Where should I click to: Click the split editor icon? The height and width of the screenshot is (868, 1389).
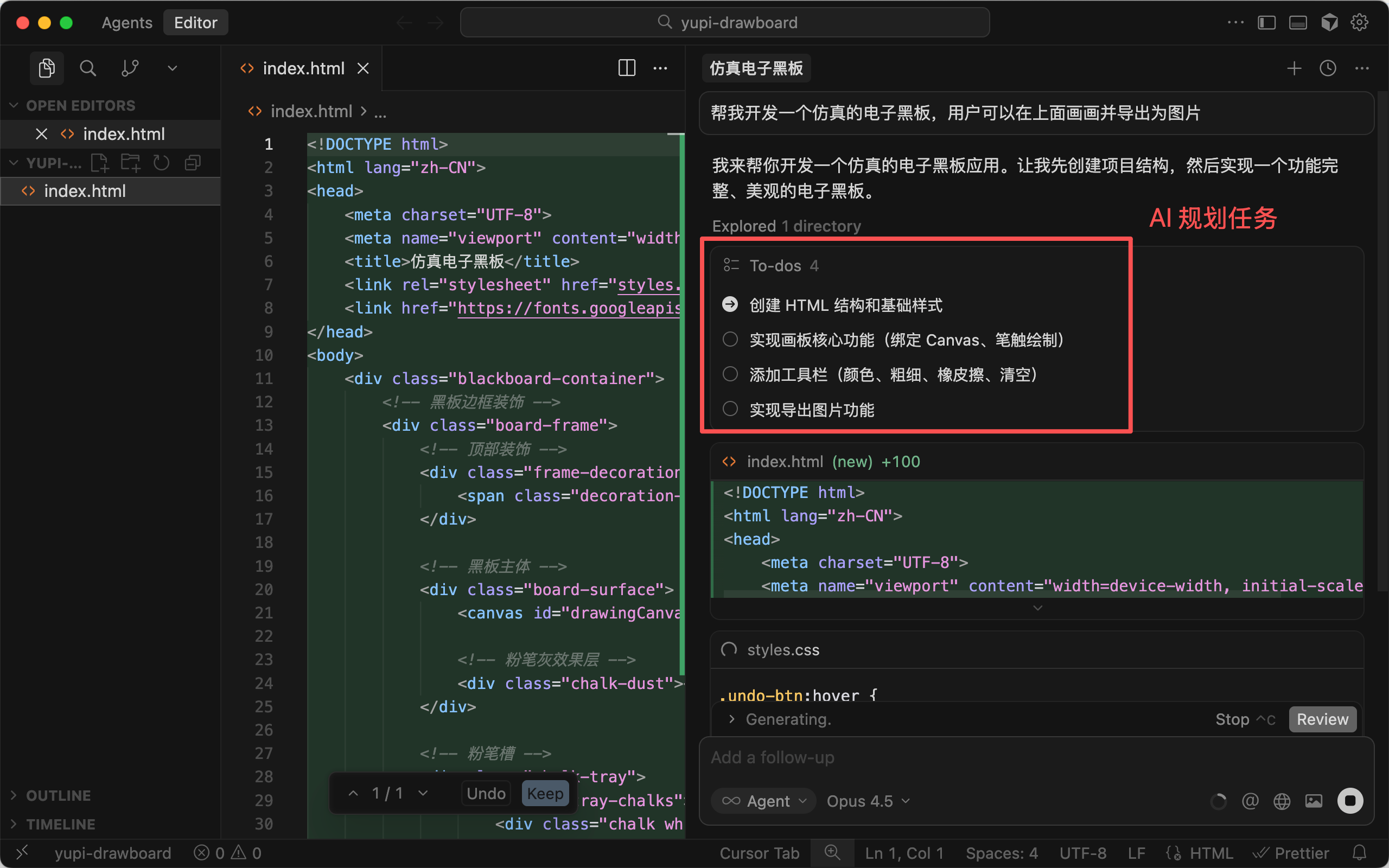[x=626, y=68]
